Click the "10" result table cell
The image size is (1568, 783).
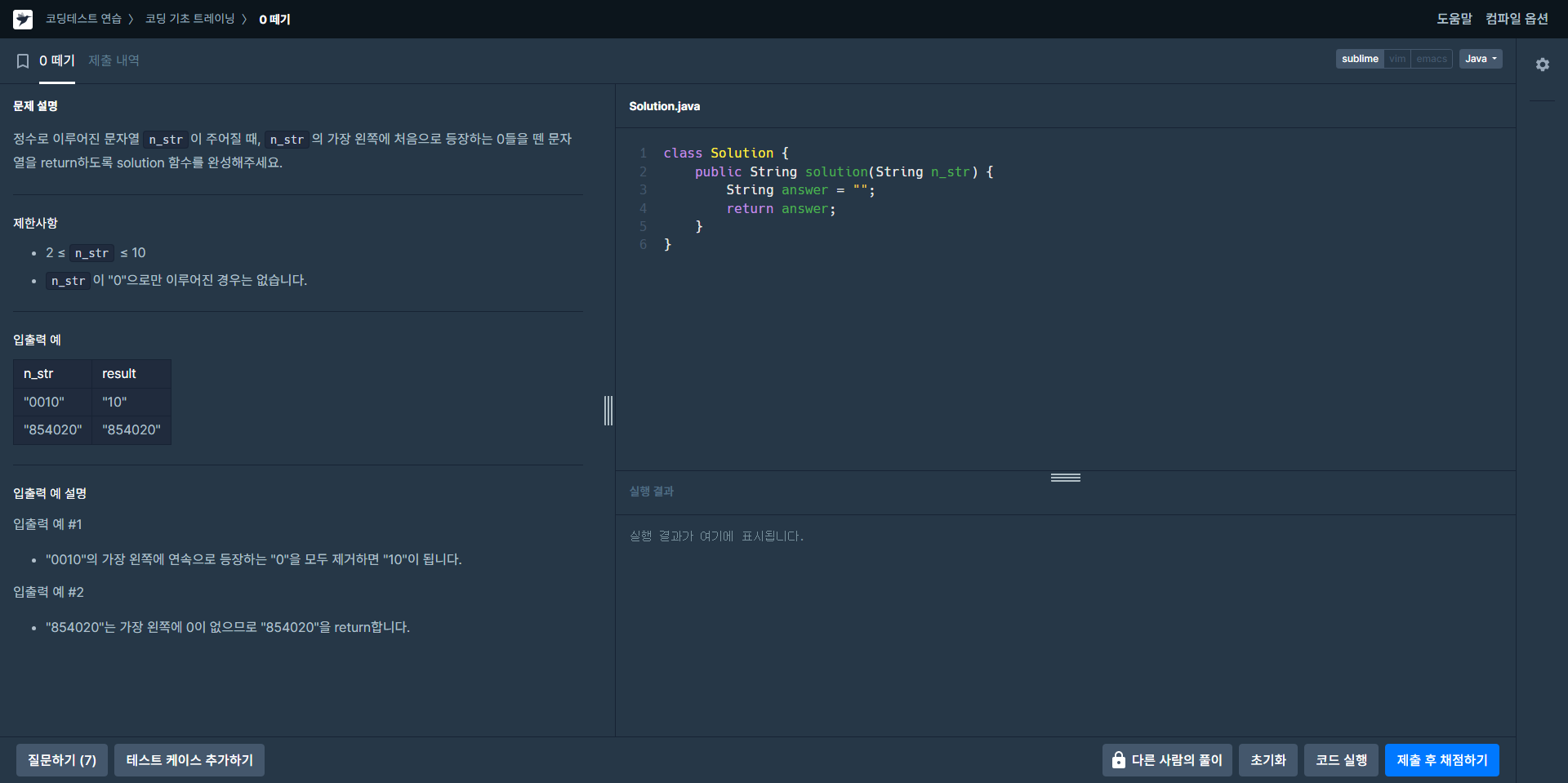(x=131, y=402)
